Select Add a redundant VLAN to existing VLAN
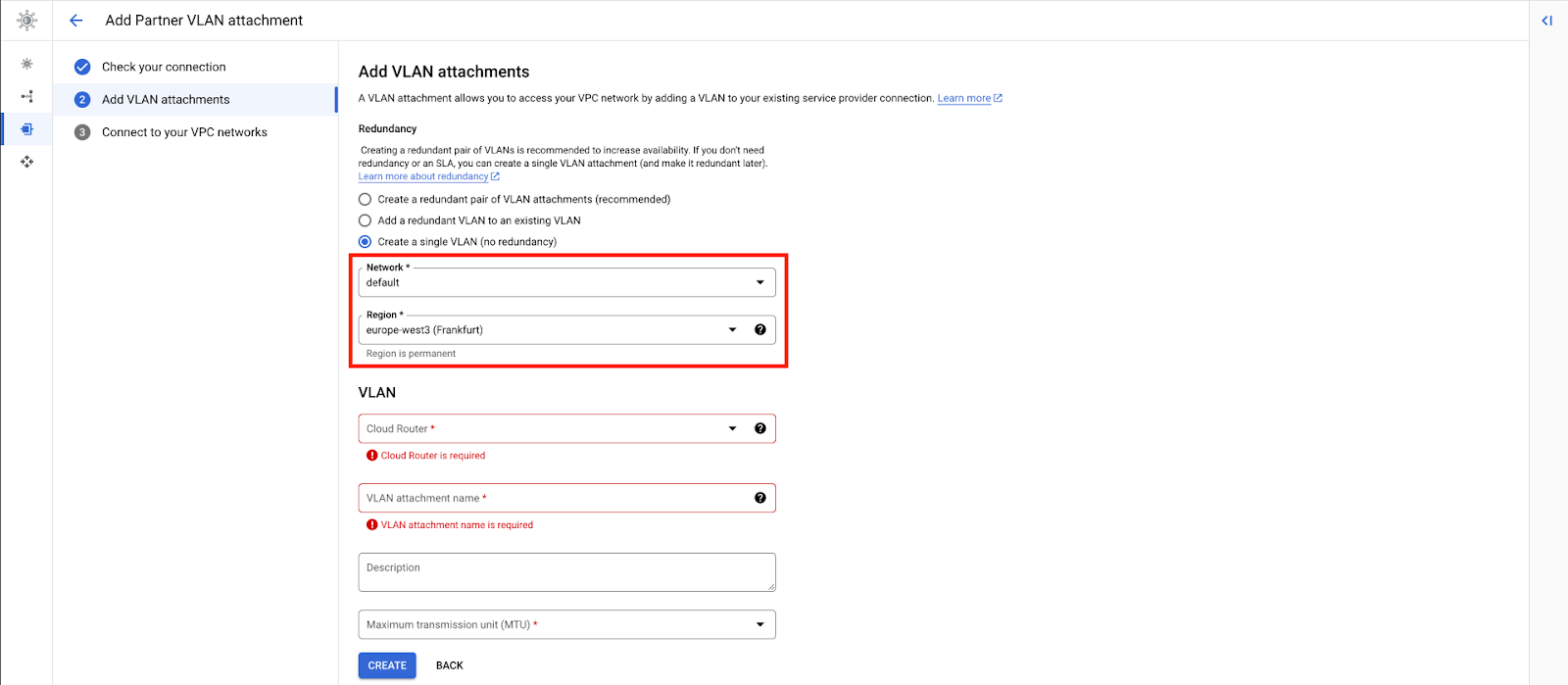Screen dimensions: 1568x685 pos(365,220)
